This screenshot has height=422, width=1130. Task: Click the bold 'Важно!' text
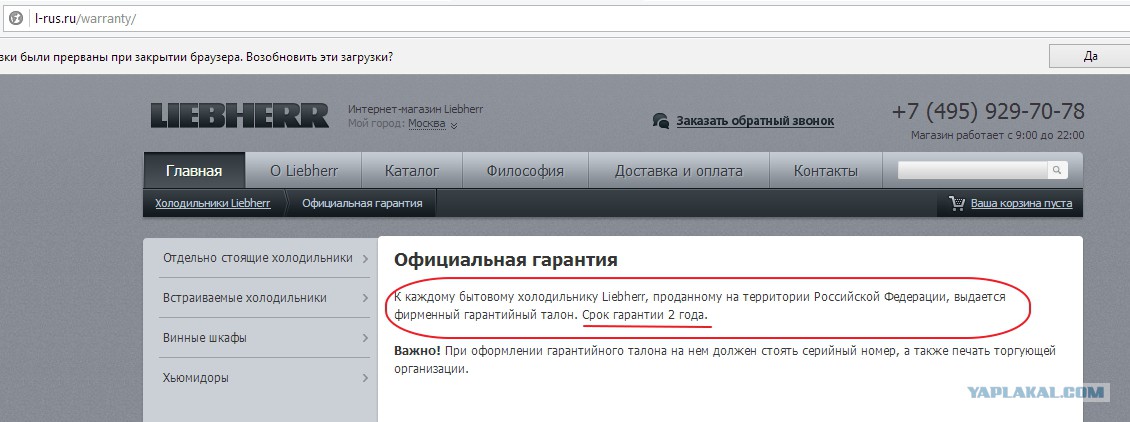pyautogui.click(x=417, y=351)
